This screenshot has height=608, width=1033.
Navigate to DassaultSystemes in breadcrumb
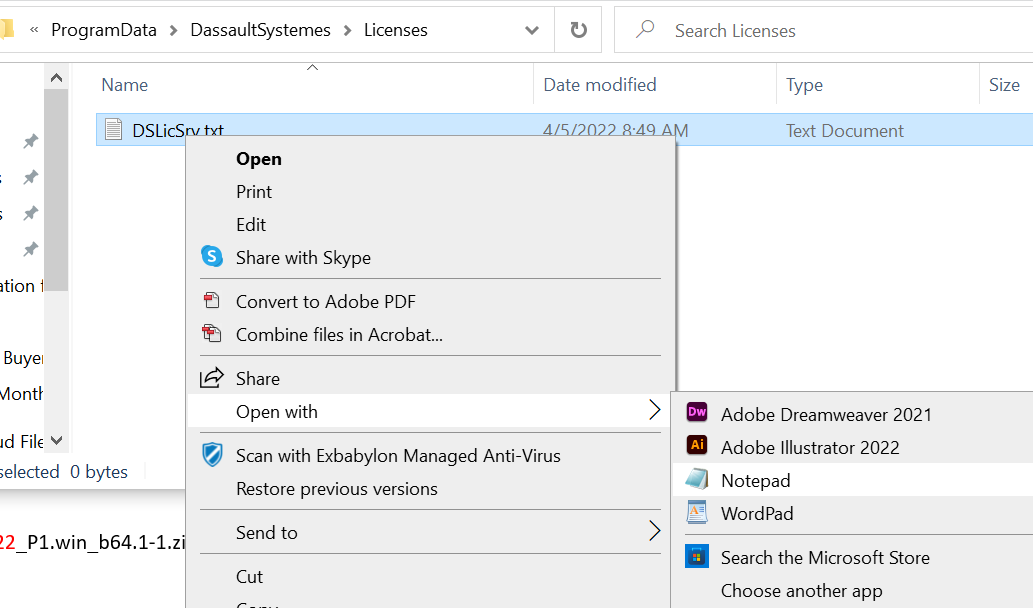tap(260, 30)
